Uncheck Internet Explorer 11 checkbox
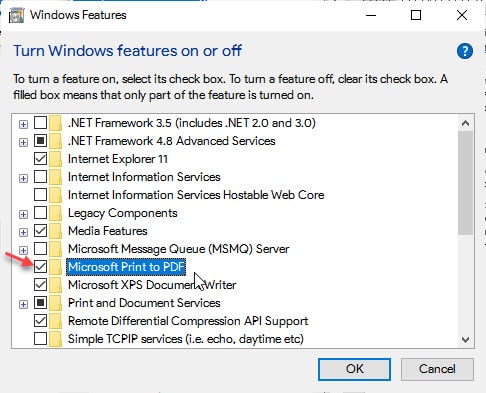 point(40,159)
